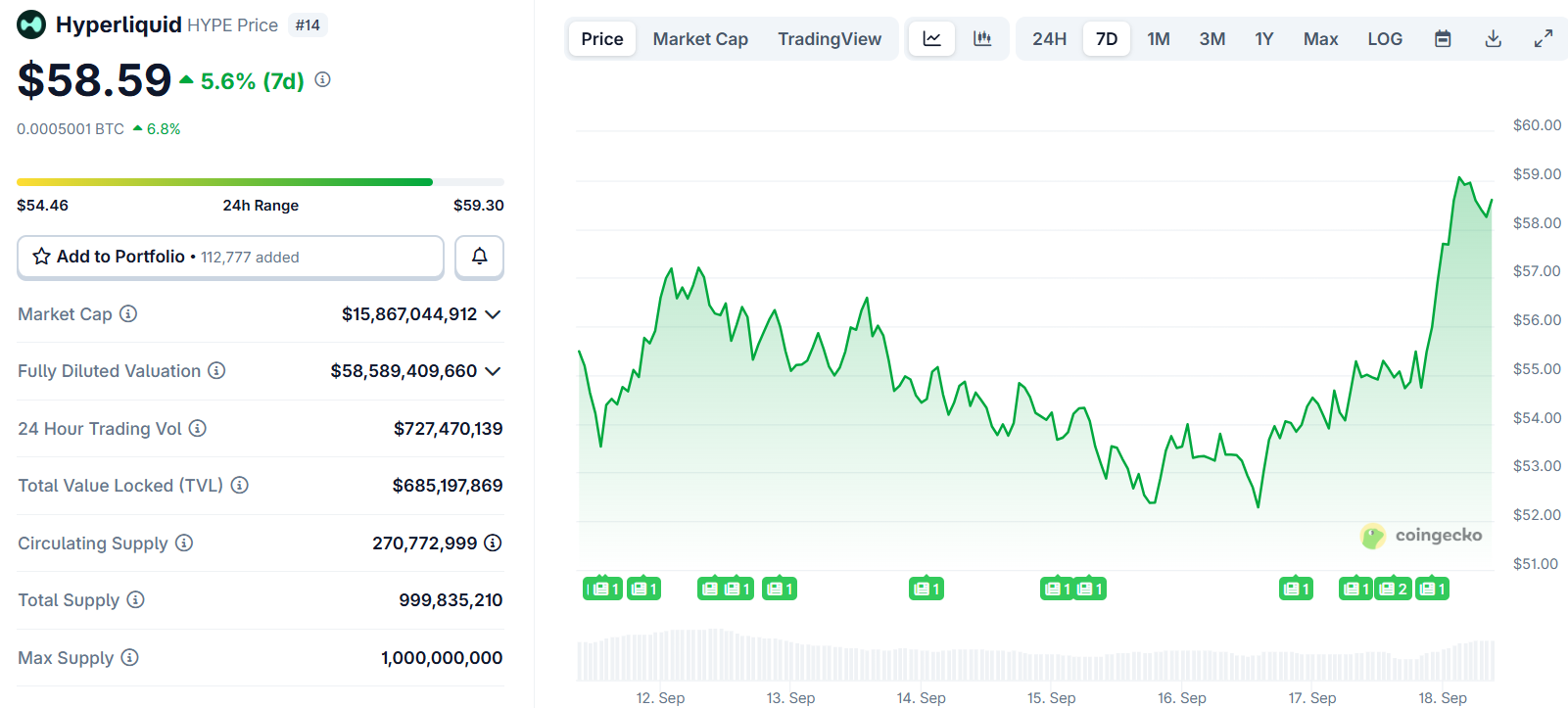The height and width of the screenshot is (708, 1568).
Task: Open the news marker labeled 2
Action: pos(1394,589)
